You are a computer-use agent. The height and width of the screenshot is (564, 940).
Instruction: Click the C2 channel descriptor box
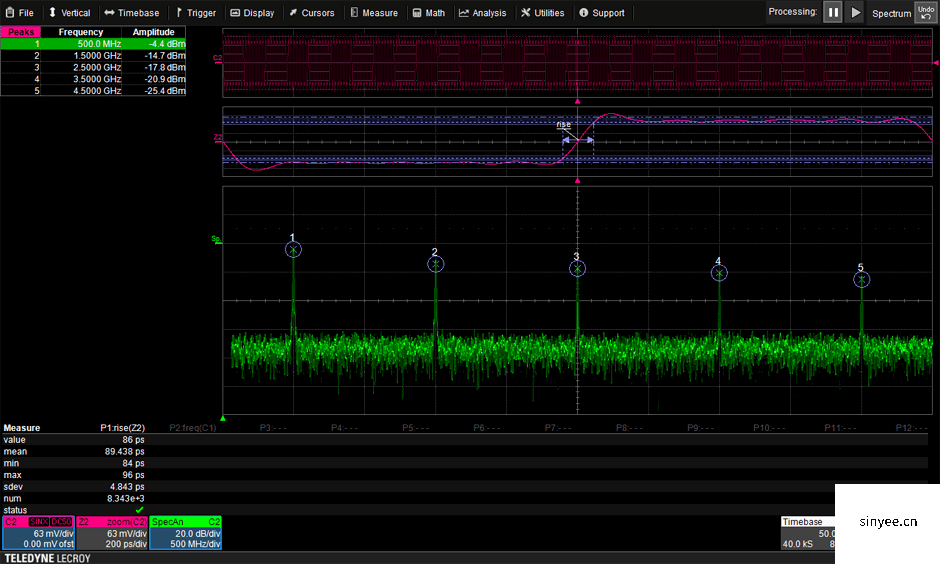click(x=38, y=533)
